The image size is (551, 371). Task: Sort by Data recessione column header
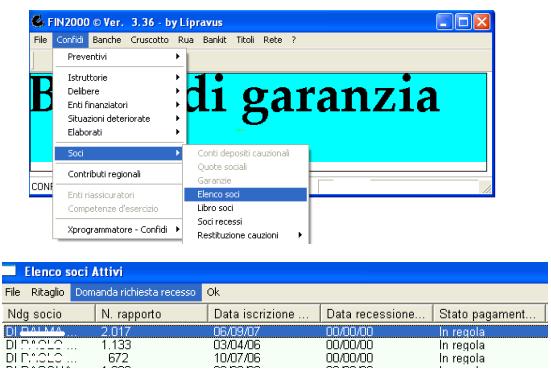[x=376, y=314]
